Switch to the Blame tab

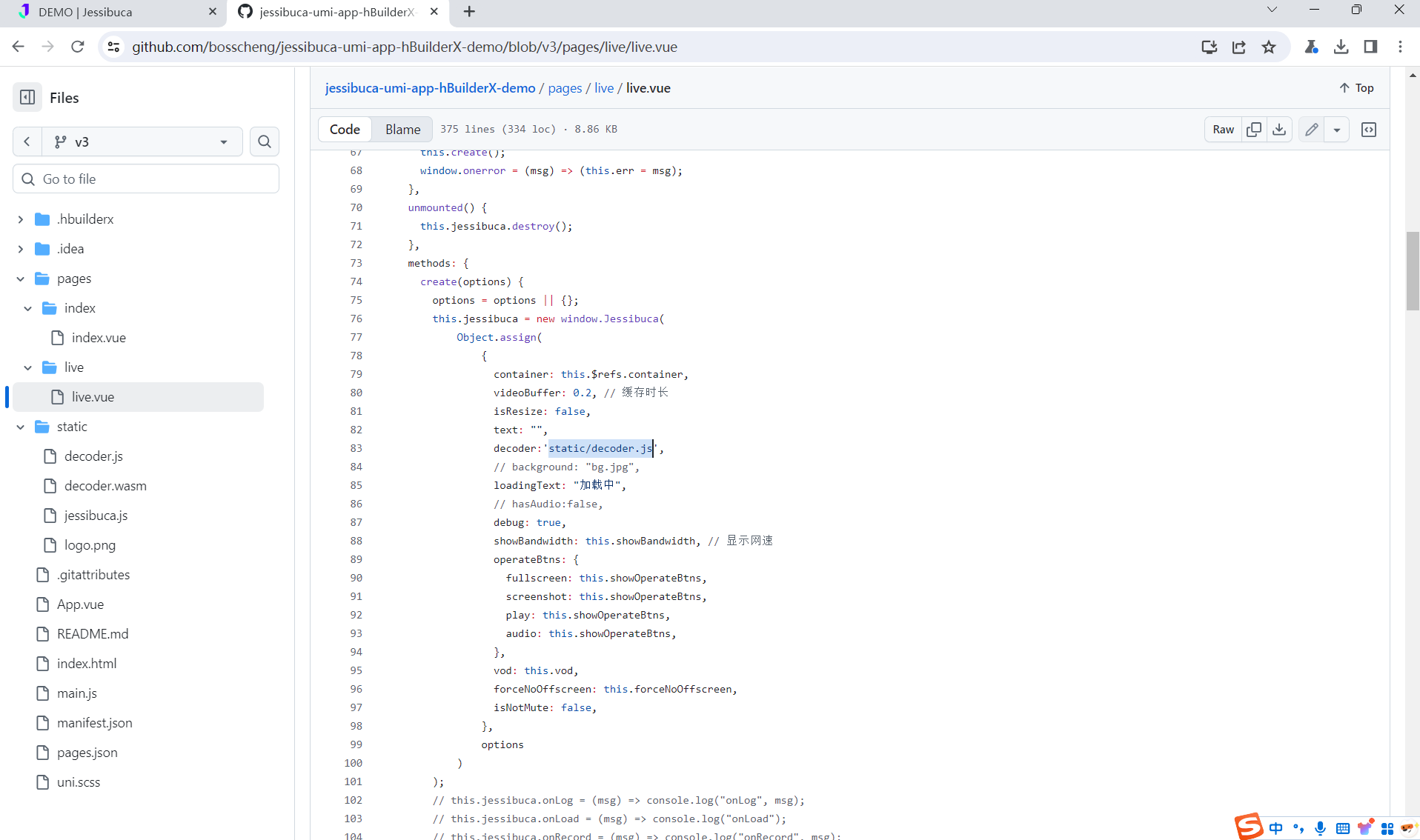point(402,129)
